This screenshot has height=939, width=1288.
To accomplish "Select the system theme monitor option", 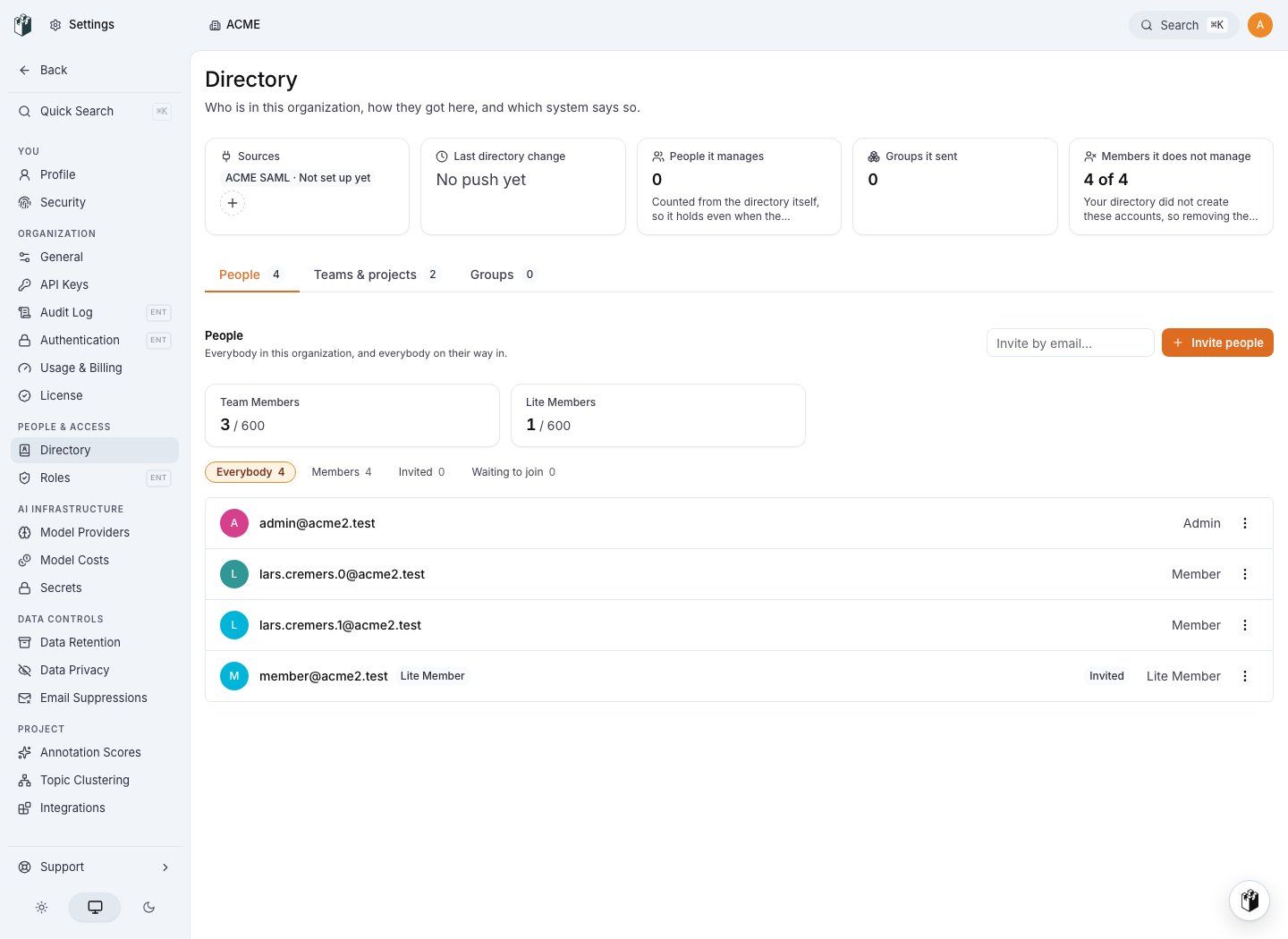I will [95, 907].
